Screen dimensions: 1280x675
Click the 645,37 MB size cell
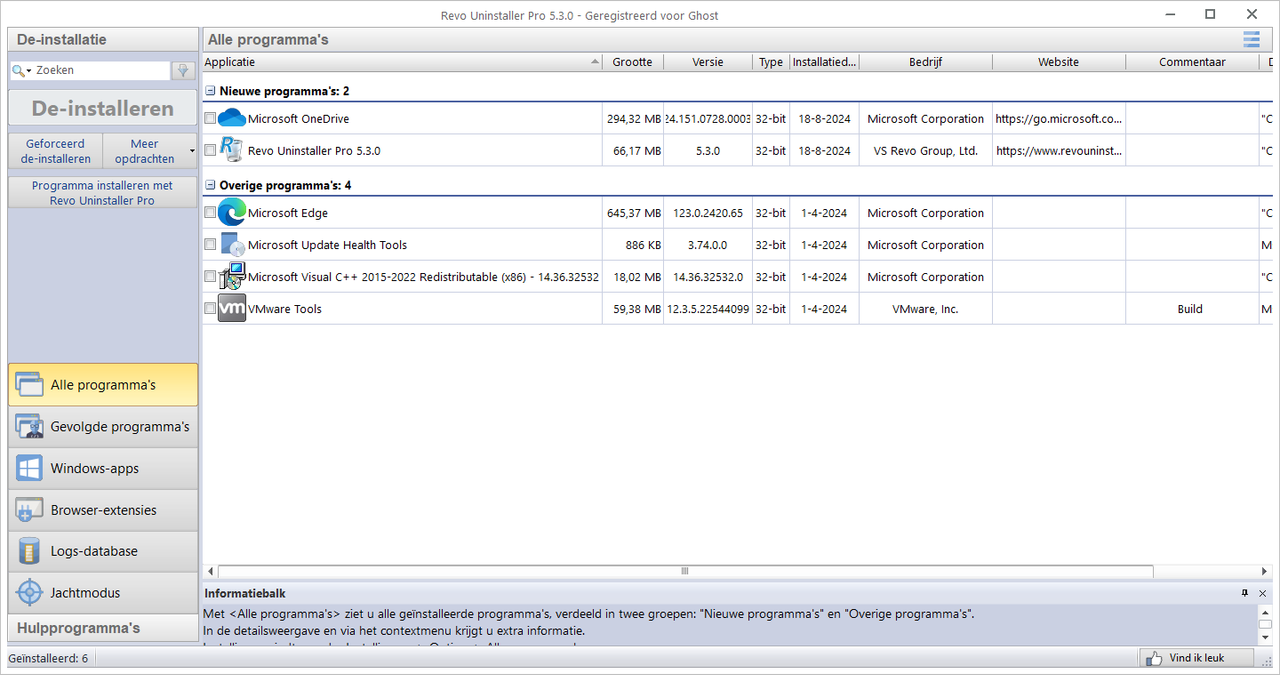coord(633,213)
